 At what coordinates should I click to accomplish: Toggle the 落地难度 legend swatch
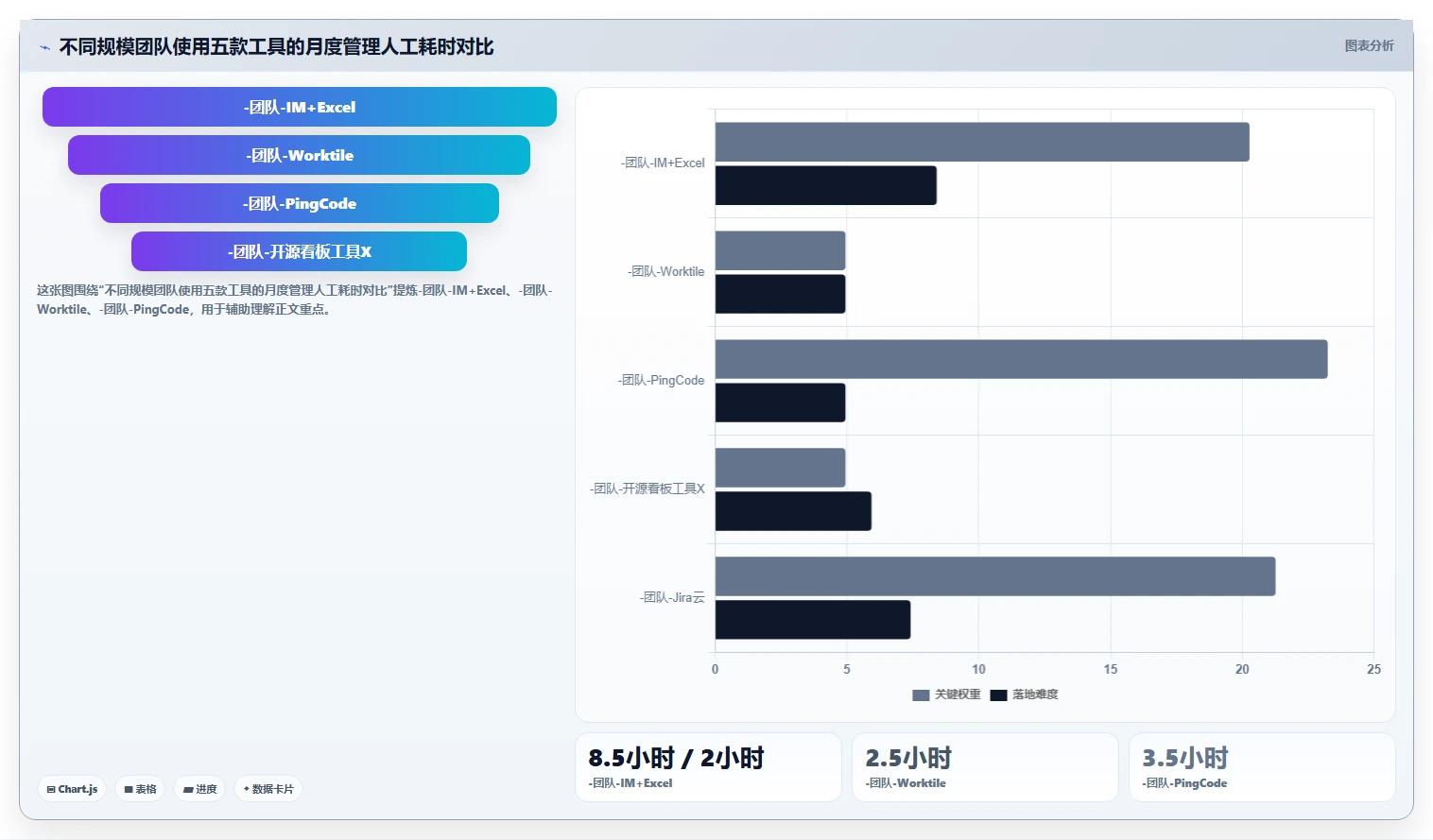[x=998, y=695]
